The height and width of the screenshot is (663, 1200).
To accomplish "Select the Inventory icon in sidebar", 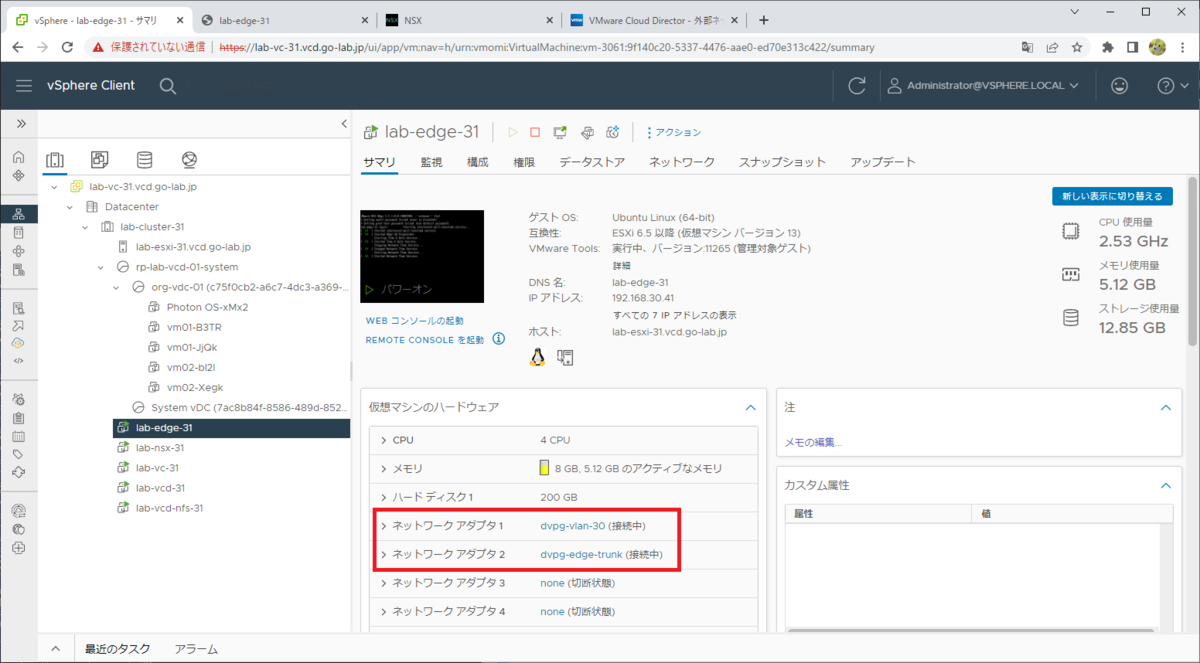I will (x=18, y=214).
